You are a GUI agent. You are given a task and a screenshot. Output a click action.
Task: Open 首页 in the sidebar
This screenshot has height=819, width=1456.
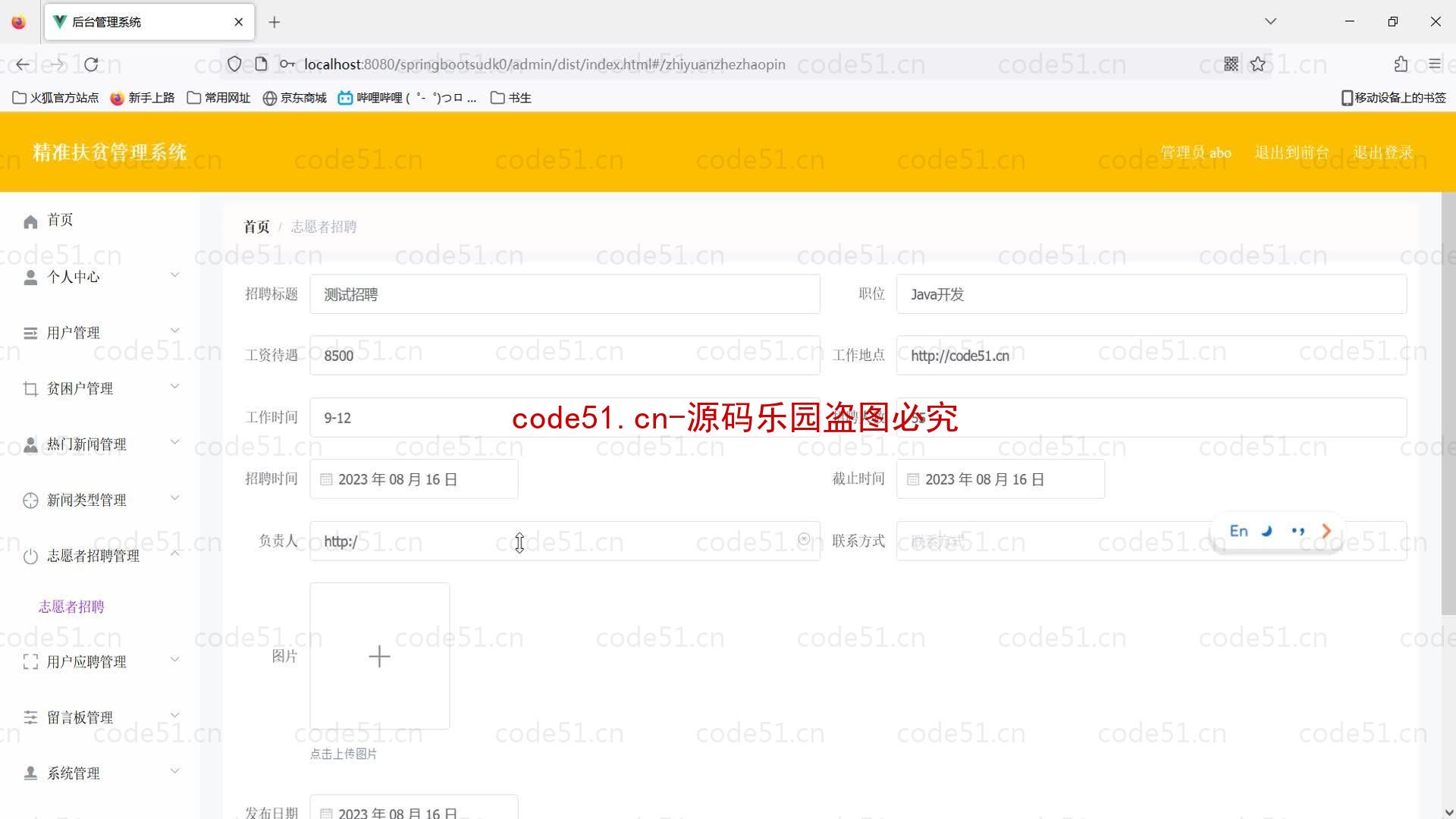pos(60,220)
